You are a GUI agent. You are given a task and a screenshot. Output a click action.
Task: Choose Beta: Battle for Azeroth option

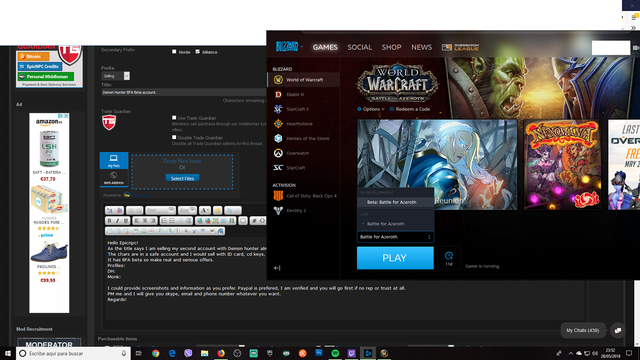(x=395, y=202)
